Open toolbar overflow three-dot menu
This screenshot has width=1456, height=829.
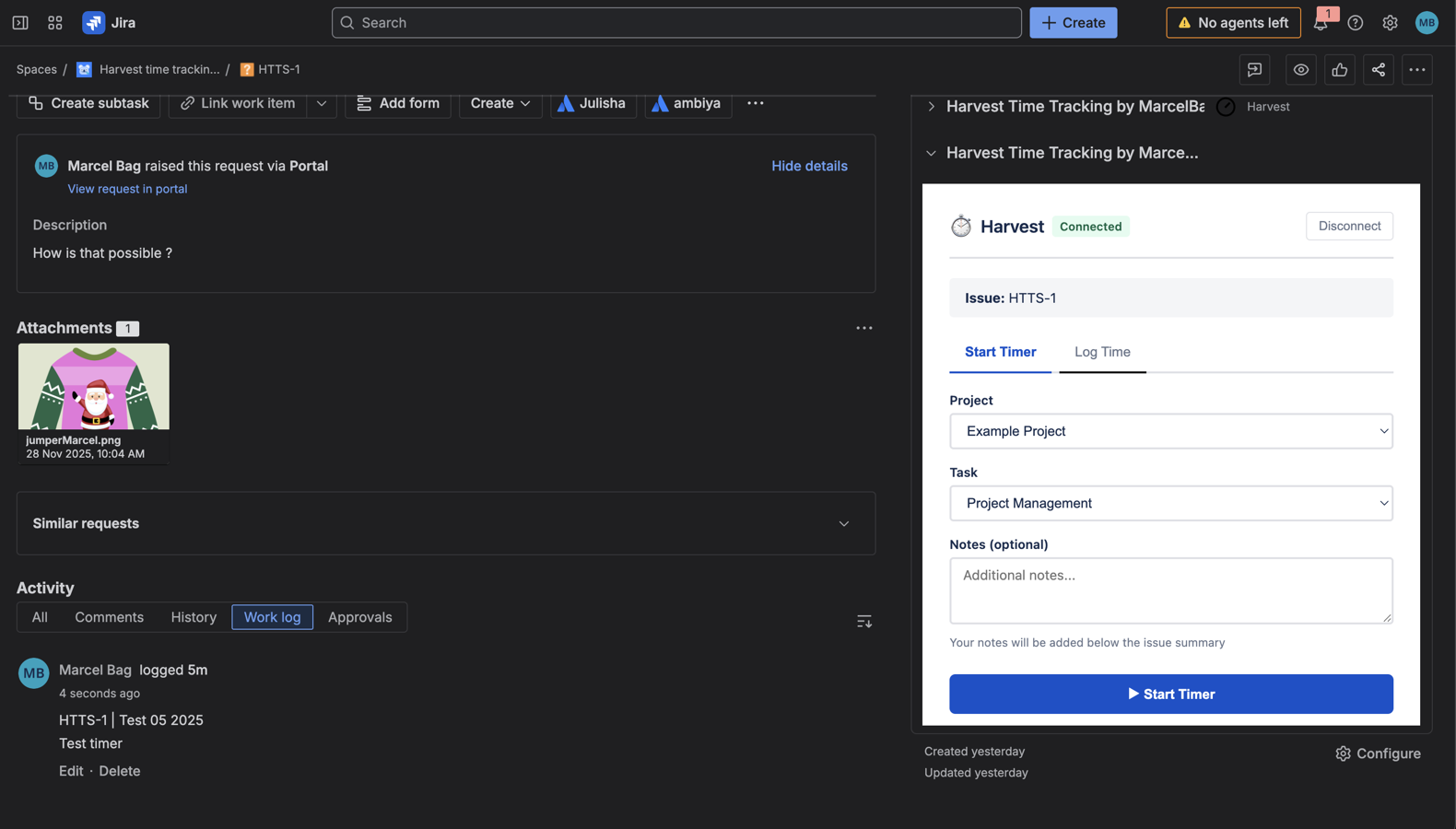click(x=756, y=103)
